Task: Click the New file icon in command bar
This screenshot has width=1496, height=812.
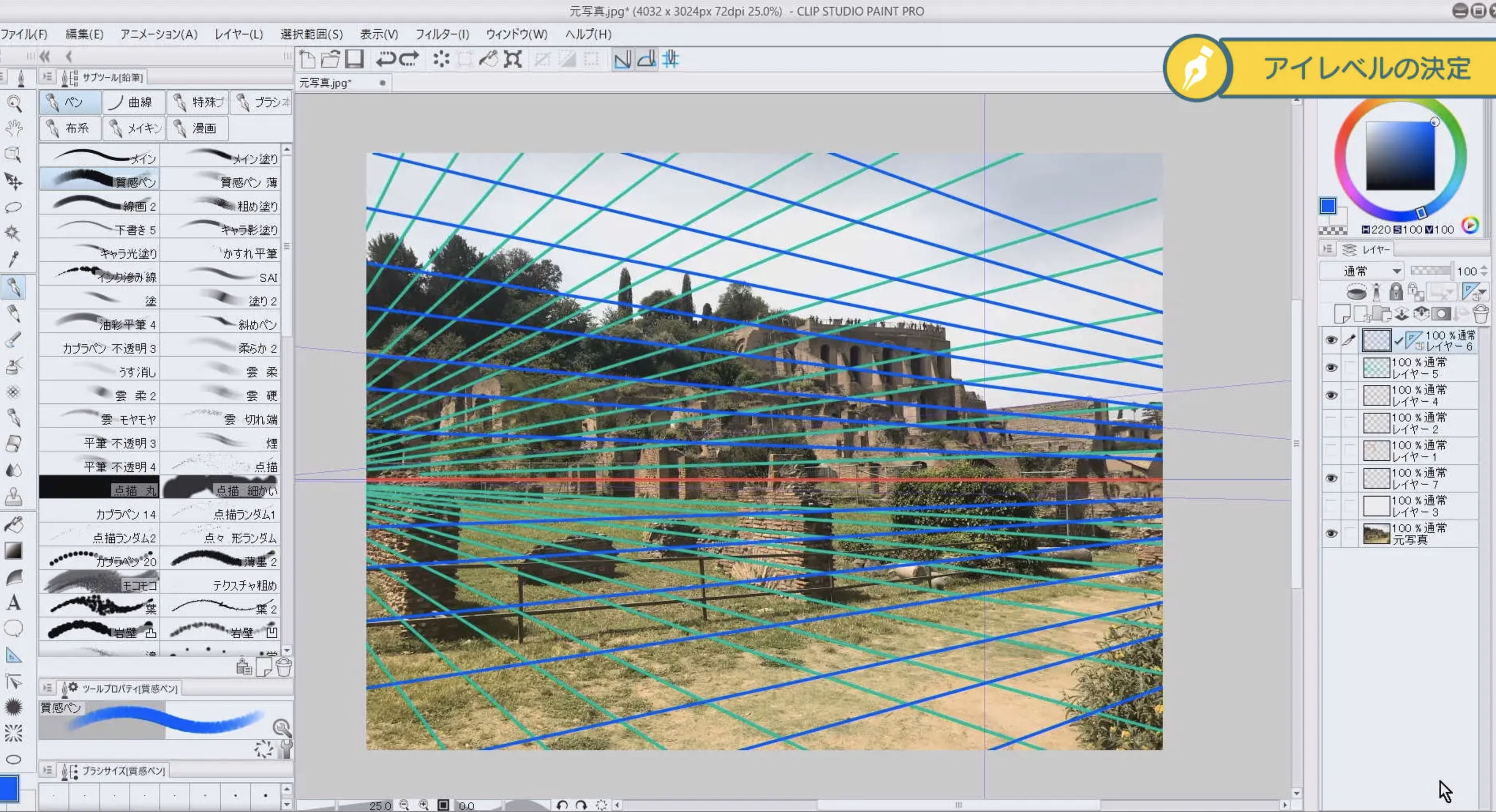Action: [x=308, y=59]
